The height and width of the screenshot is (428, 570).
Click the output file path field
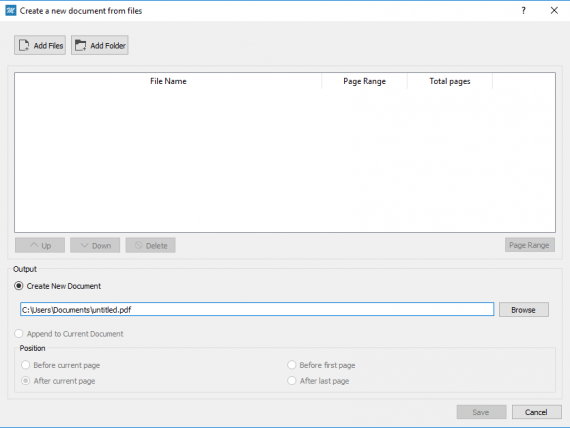(x=257, y=309)
